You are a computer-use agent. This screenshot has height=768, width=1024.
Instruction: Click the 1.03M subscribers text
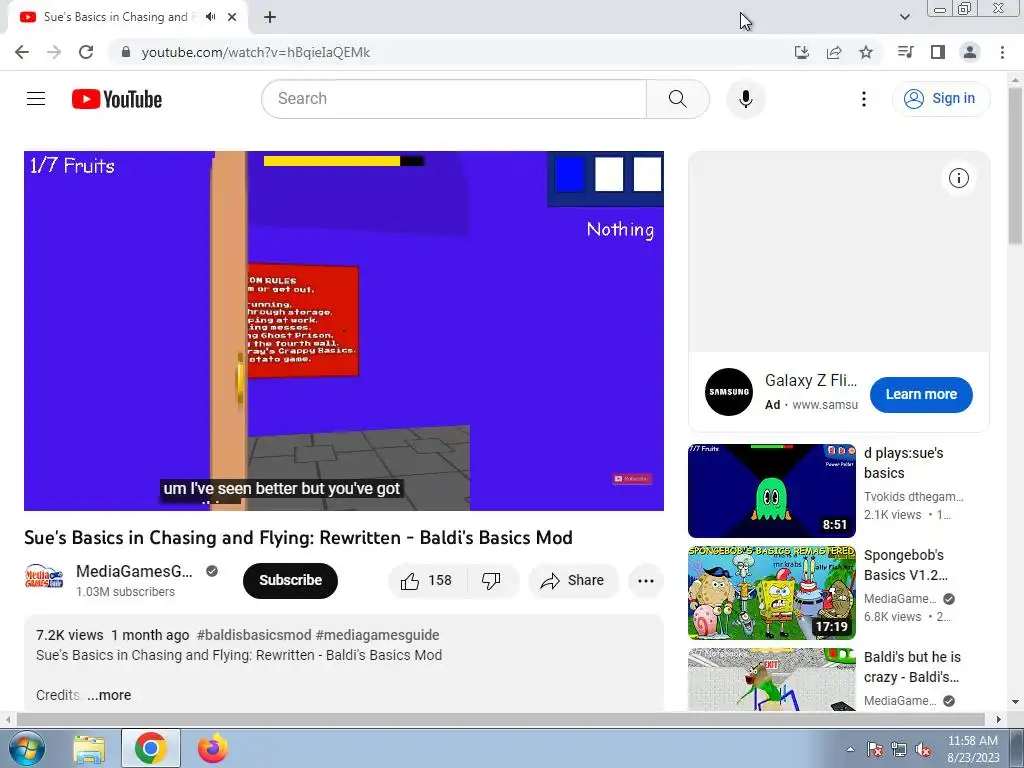click(x=125, y=592)
